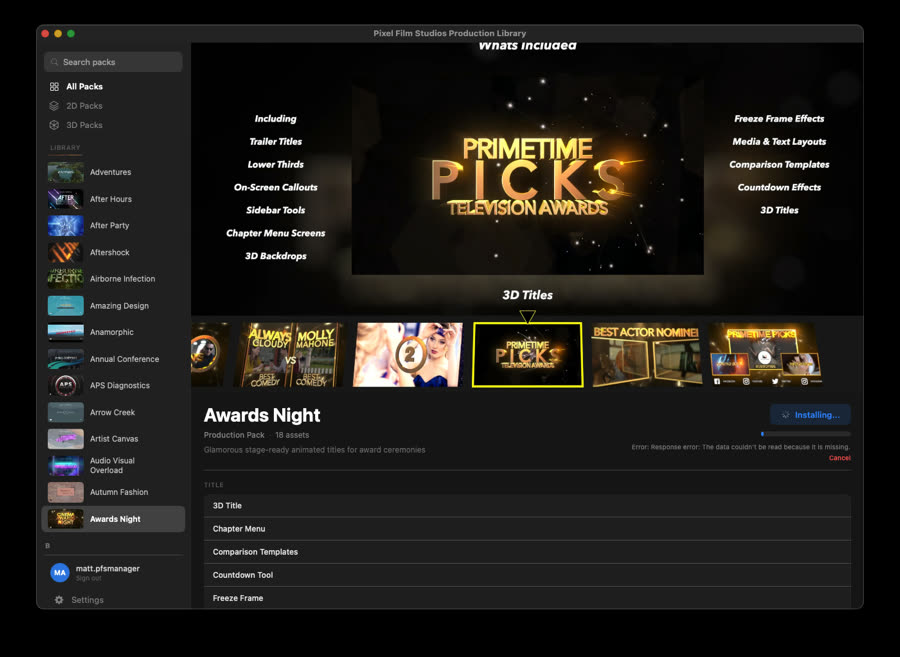Click the After Hours pack thumbnail icon

click(65, 199)
